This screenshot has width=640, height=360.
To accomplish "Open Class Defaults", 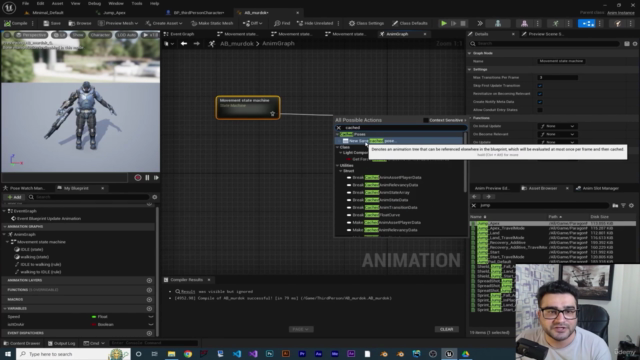I will (410, 23).
